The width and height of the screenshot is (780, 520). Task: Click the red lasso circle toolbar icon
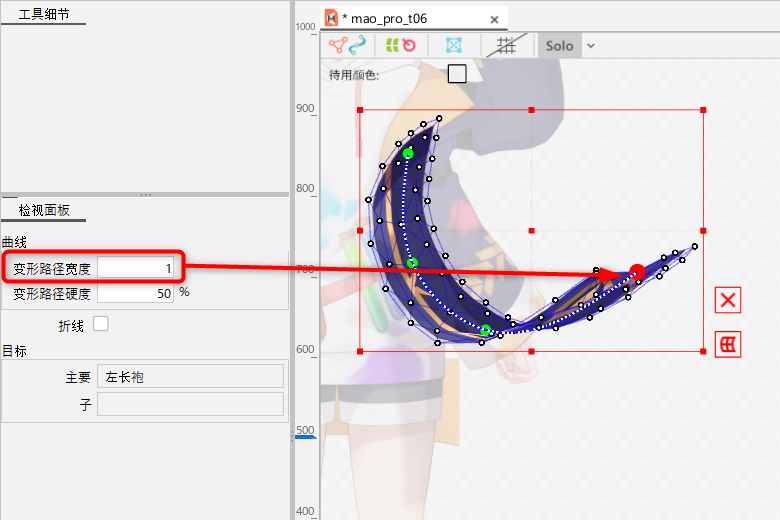click(x=408, y=45)
